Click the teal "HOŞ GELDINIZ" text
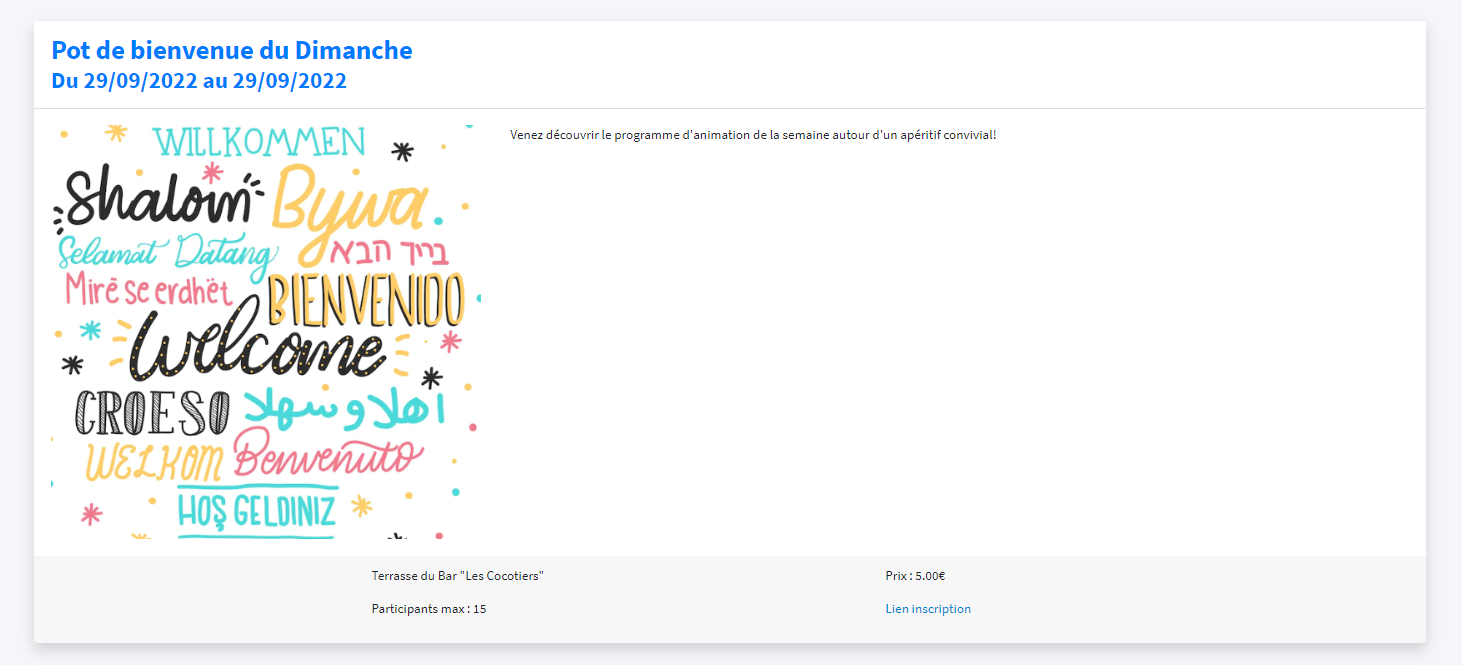1462x665 pixels. coord(256,510)
